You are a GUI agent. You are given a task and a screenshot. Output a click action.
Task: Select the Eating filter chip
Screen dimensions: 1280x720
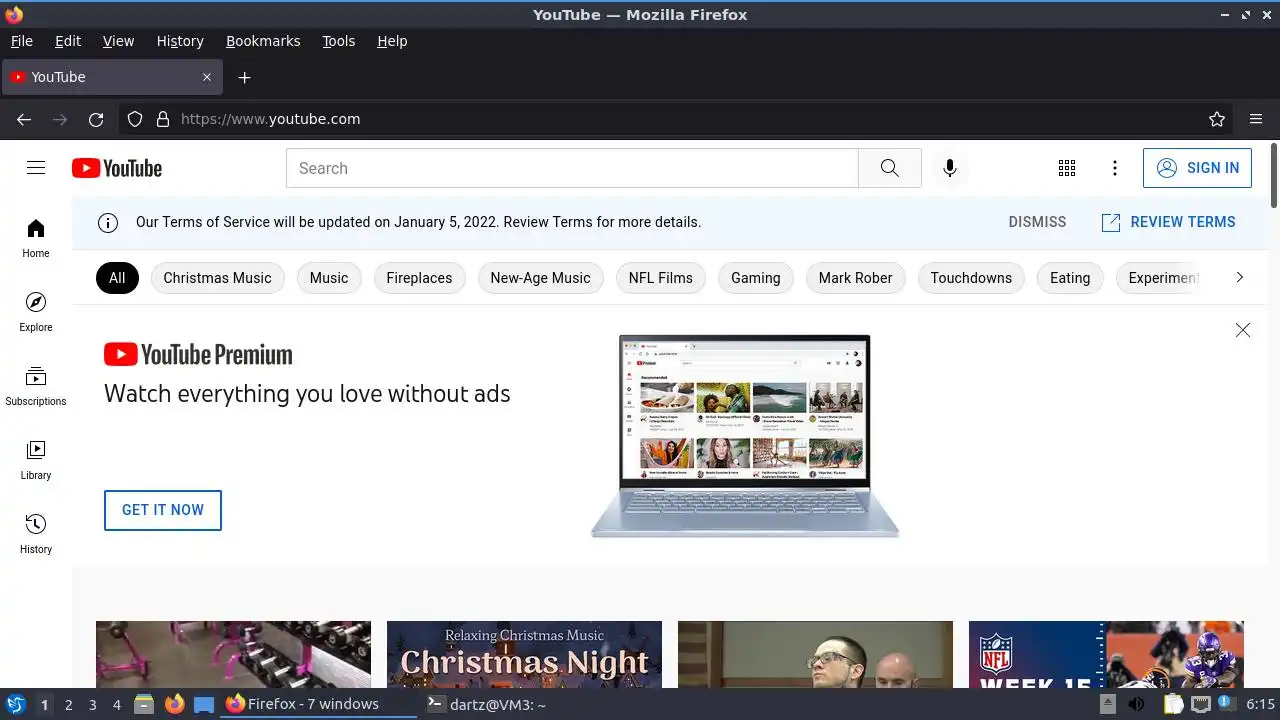point(1070,278)
